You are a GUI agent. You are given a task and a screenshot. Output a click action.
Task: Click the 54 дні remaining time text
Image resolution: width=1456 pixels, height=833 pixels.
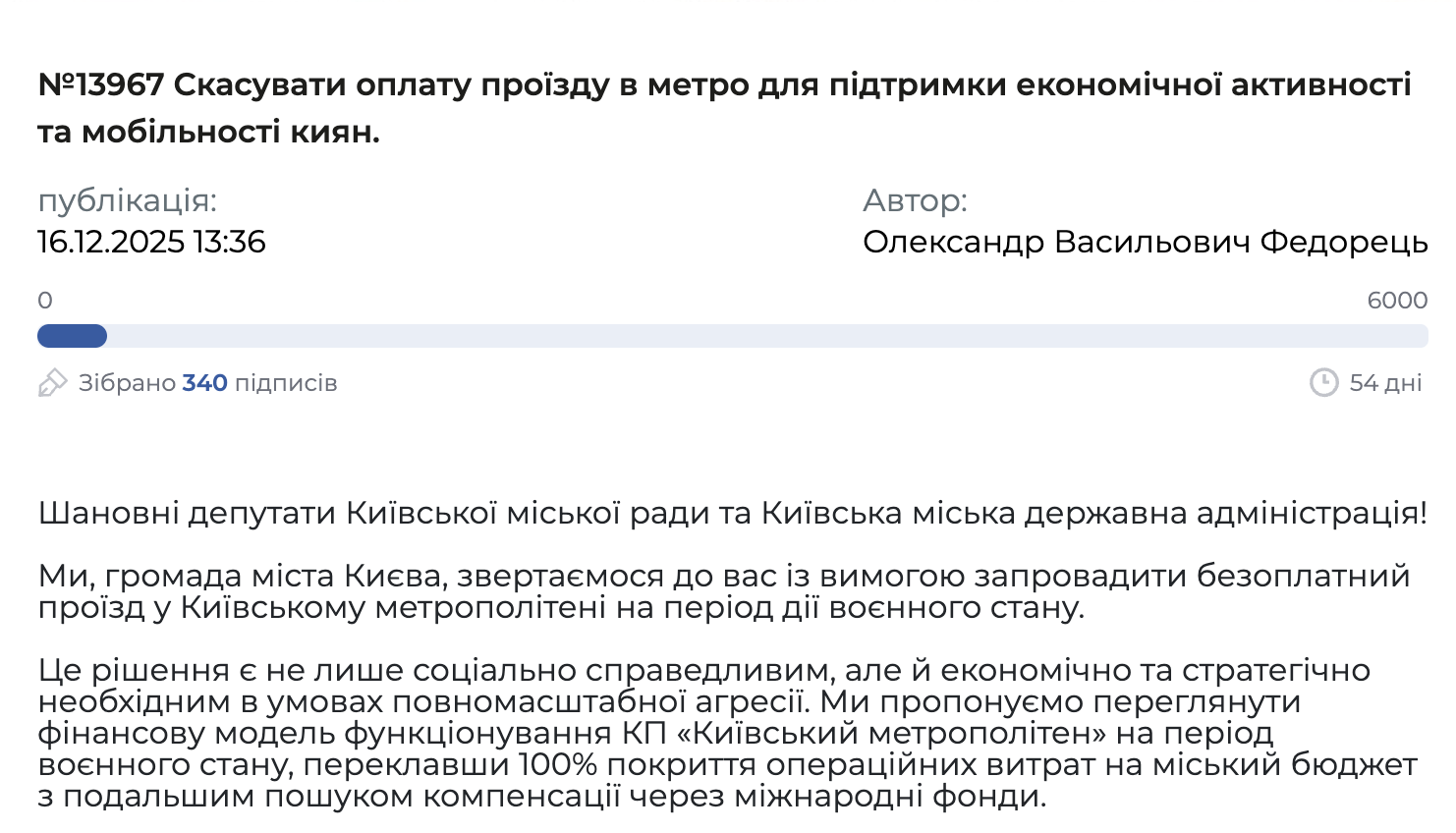click(1385, 383)
